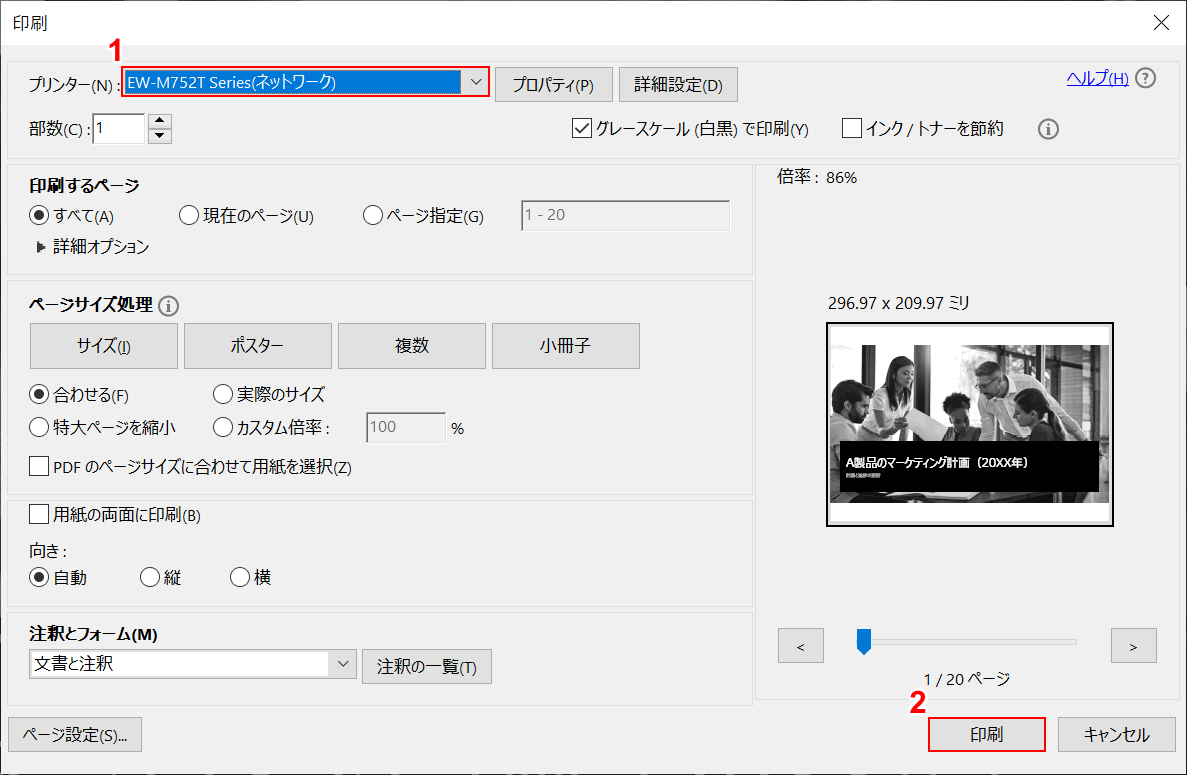This screenshot has width=1187, height=775.
Task: Open the 文書と注釈 dropdown
Action: (x=342, y=663)
